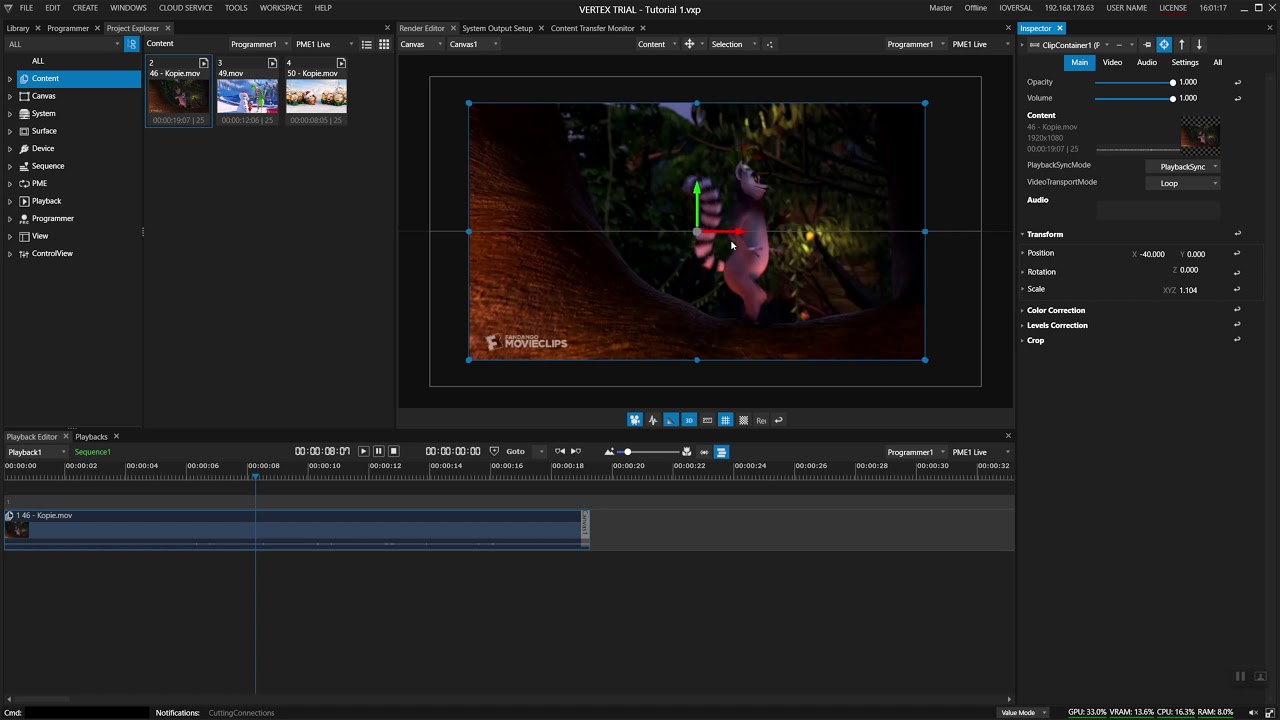1280x720 pixels.
Task: Open the Canvas1 dropdown in Render Editor
Action: pos(473,44)
